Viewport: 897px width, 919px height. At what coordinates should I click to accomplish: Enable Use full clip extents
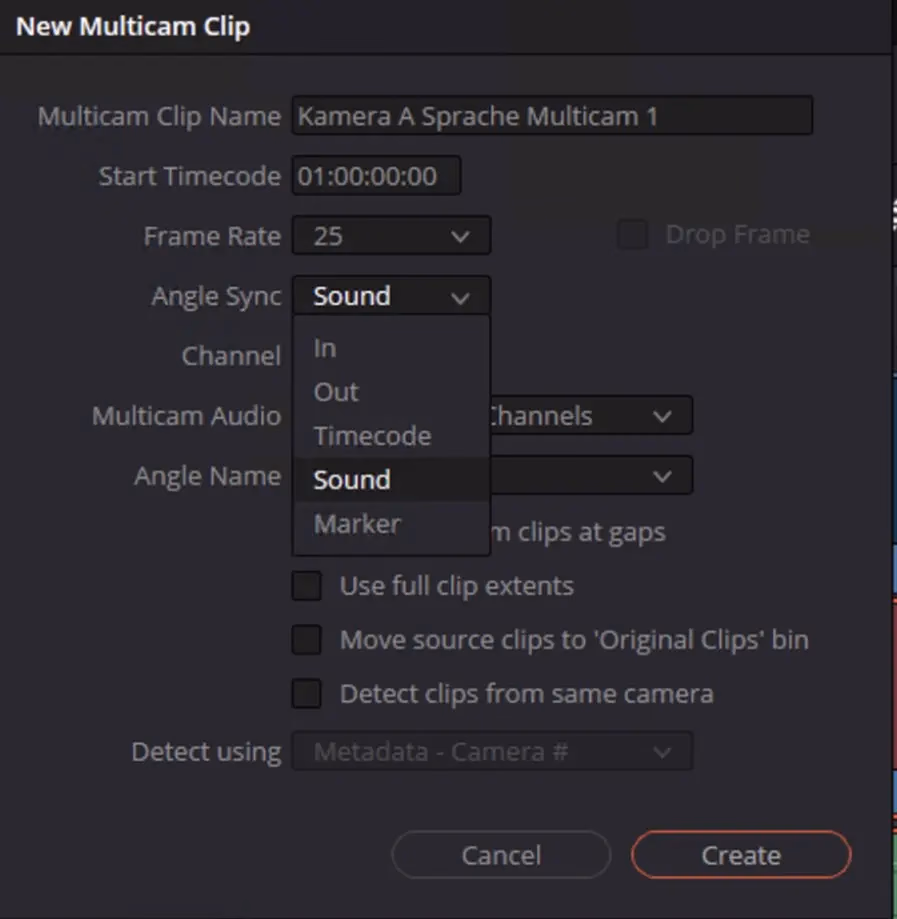click(307, 586)
